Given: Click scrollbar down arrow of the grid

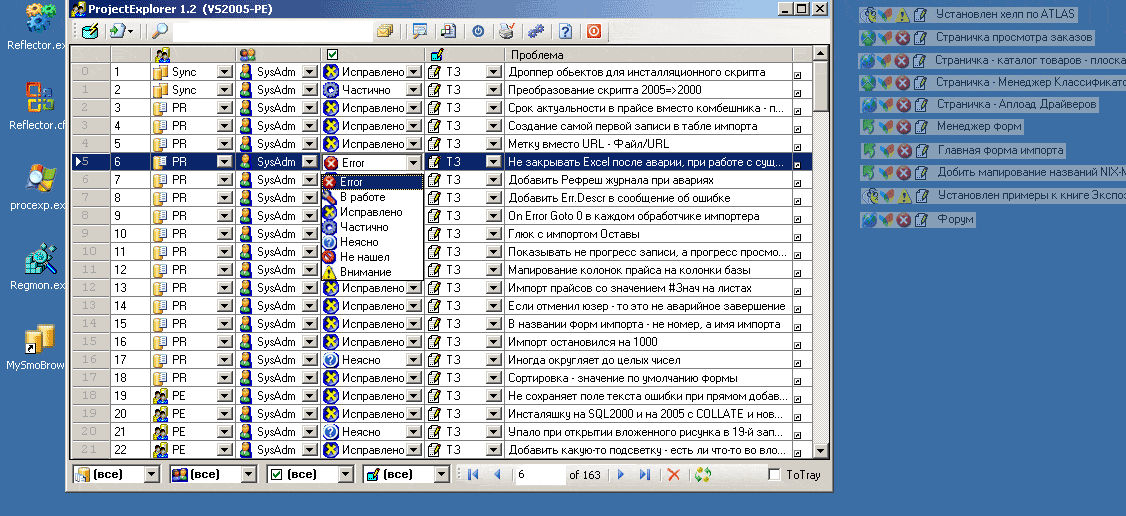Looking at the screenshot, I should click(x=820, y=451).
